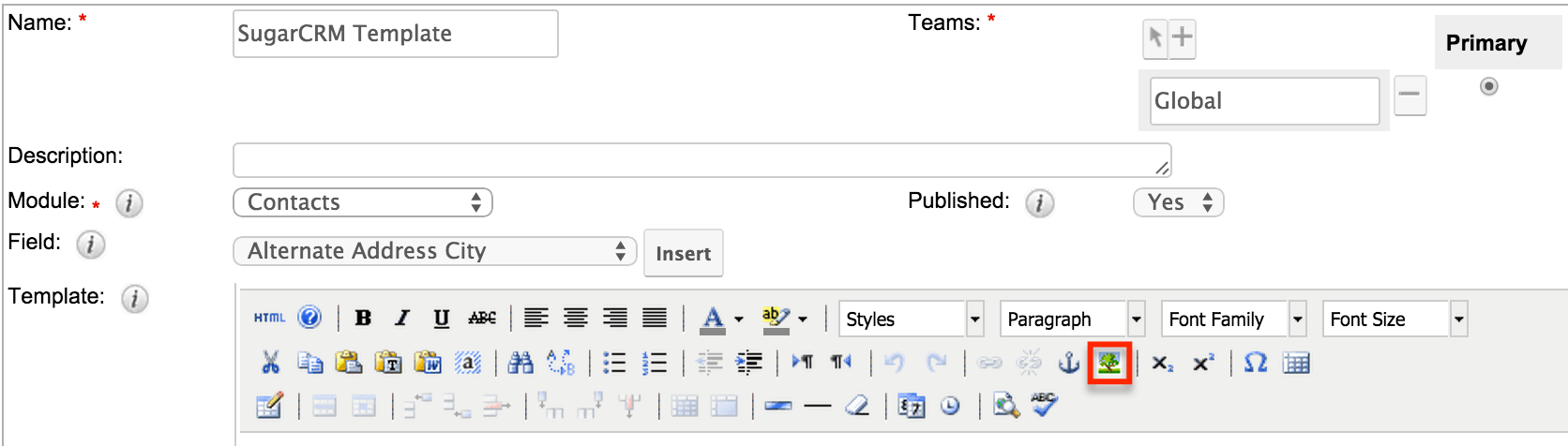
Task: Open the Field dropdown Alternate Address City
Action: (435, 251)
